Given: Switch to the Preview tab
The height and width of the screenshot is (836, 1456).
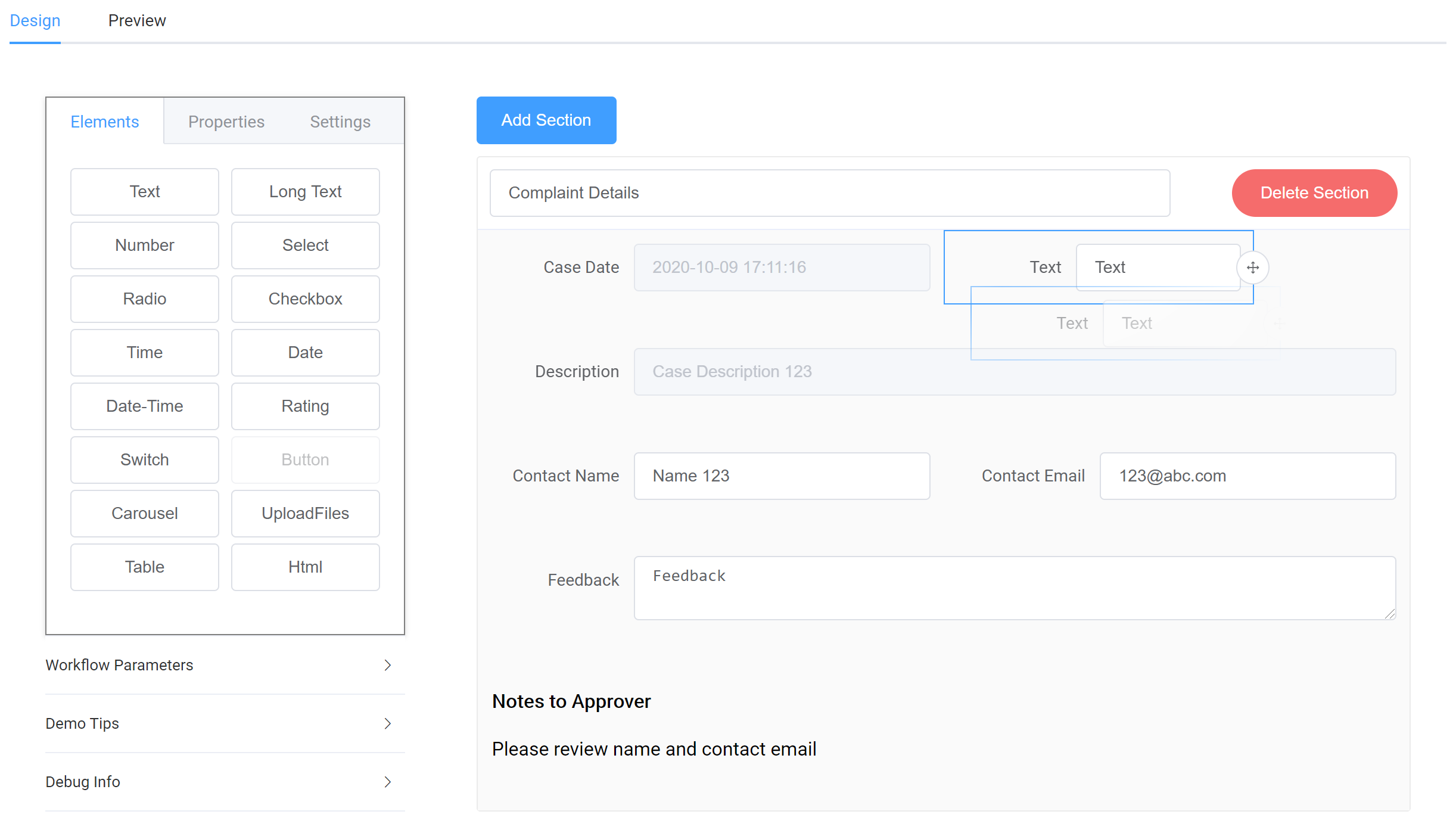Looking at the screenshot, I should (137, 21).
